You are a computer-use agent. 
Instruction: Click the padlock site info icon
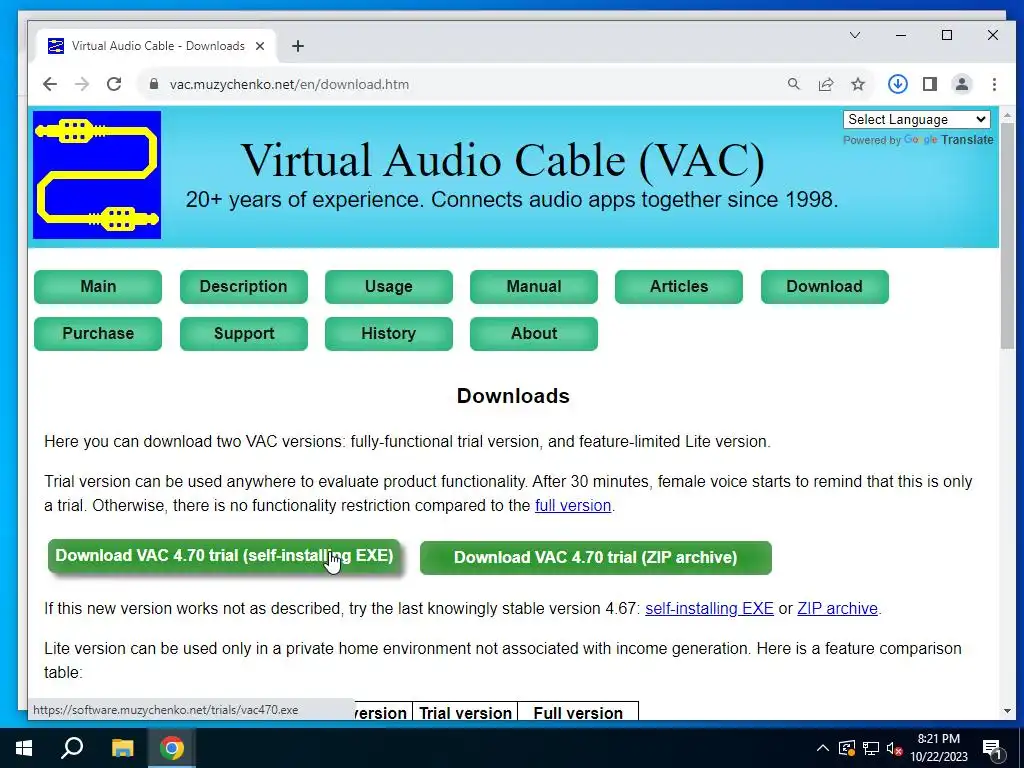pyautogui.click(x=154, y=84)
